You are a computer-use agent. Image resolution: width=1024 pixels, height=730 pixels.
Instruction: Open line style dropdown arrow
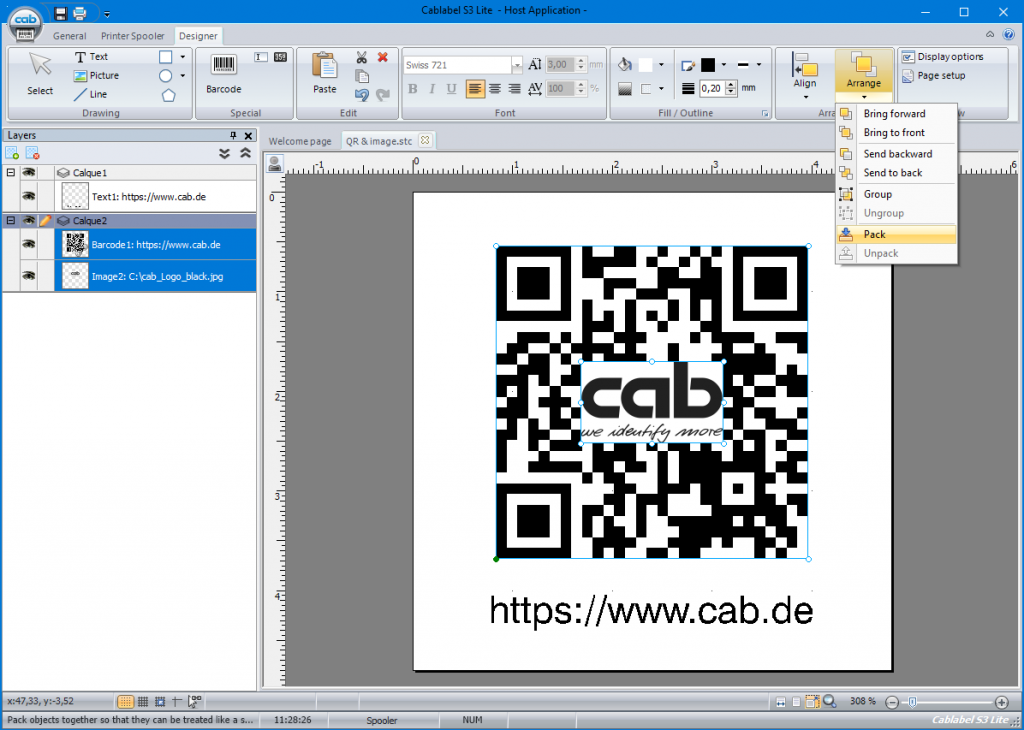(x=759, y=65)
